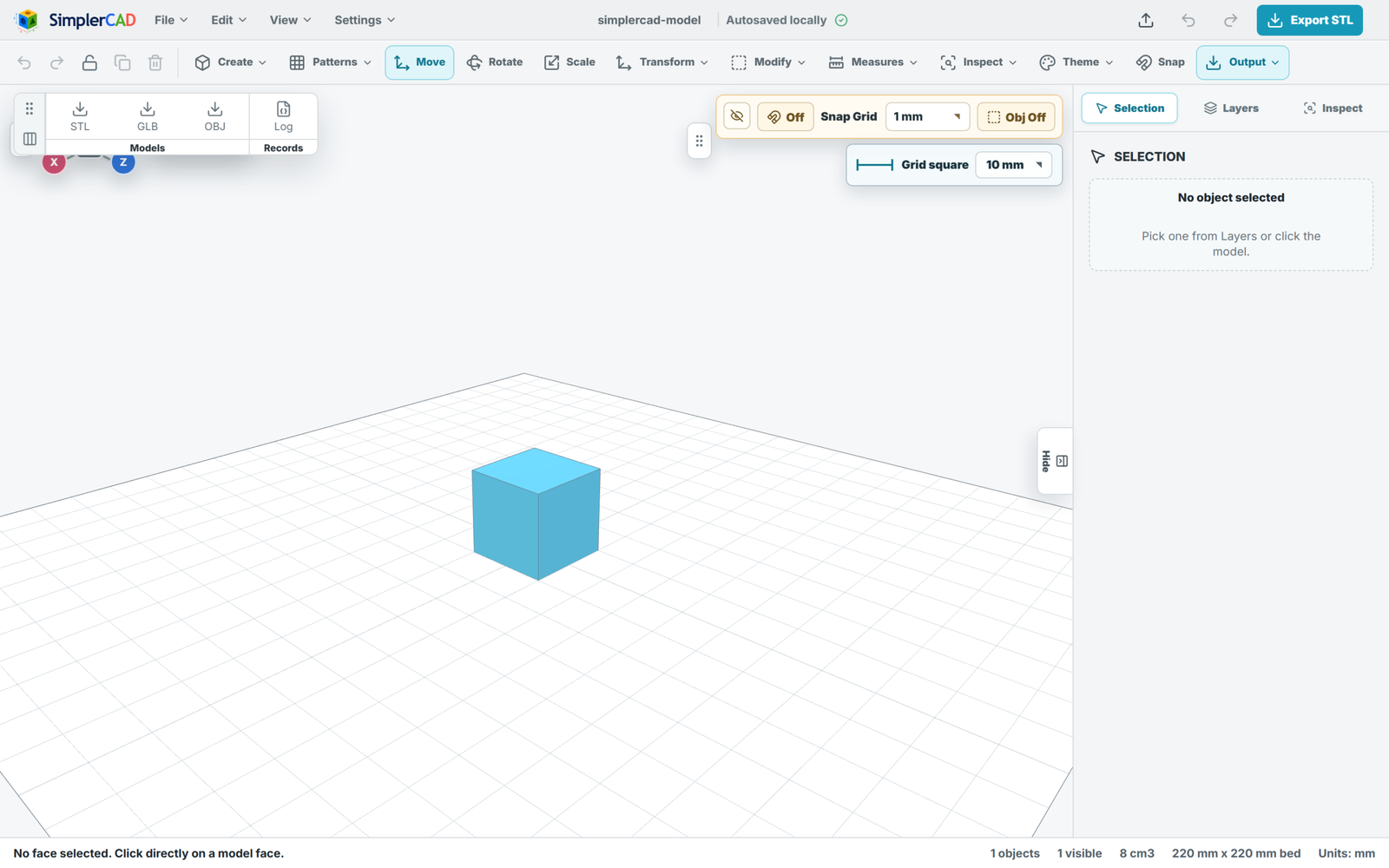Click the duplicate object icon

tap(122, 62)
